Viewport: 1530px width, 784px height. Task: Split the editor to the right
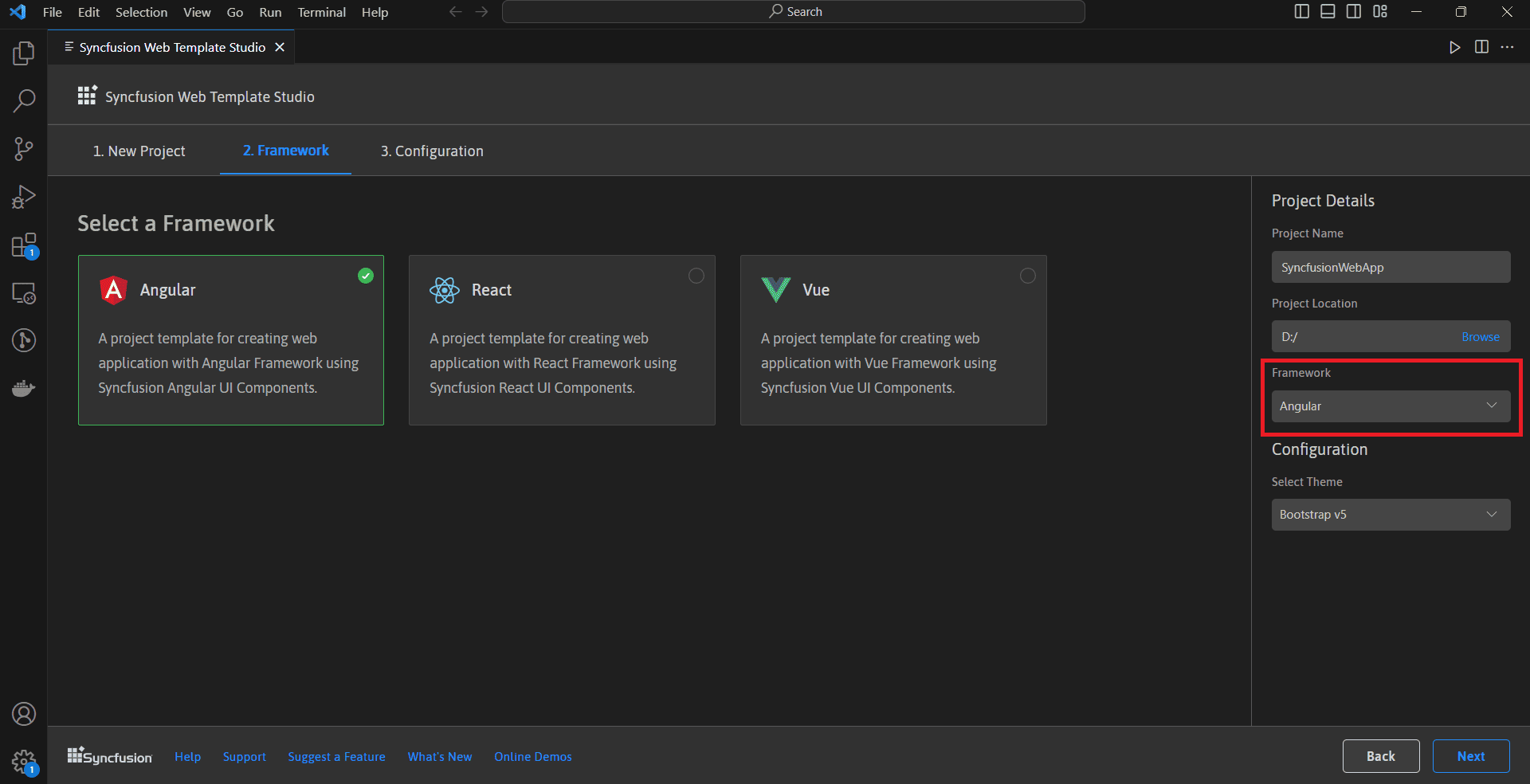coord(1481,47)
